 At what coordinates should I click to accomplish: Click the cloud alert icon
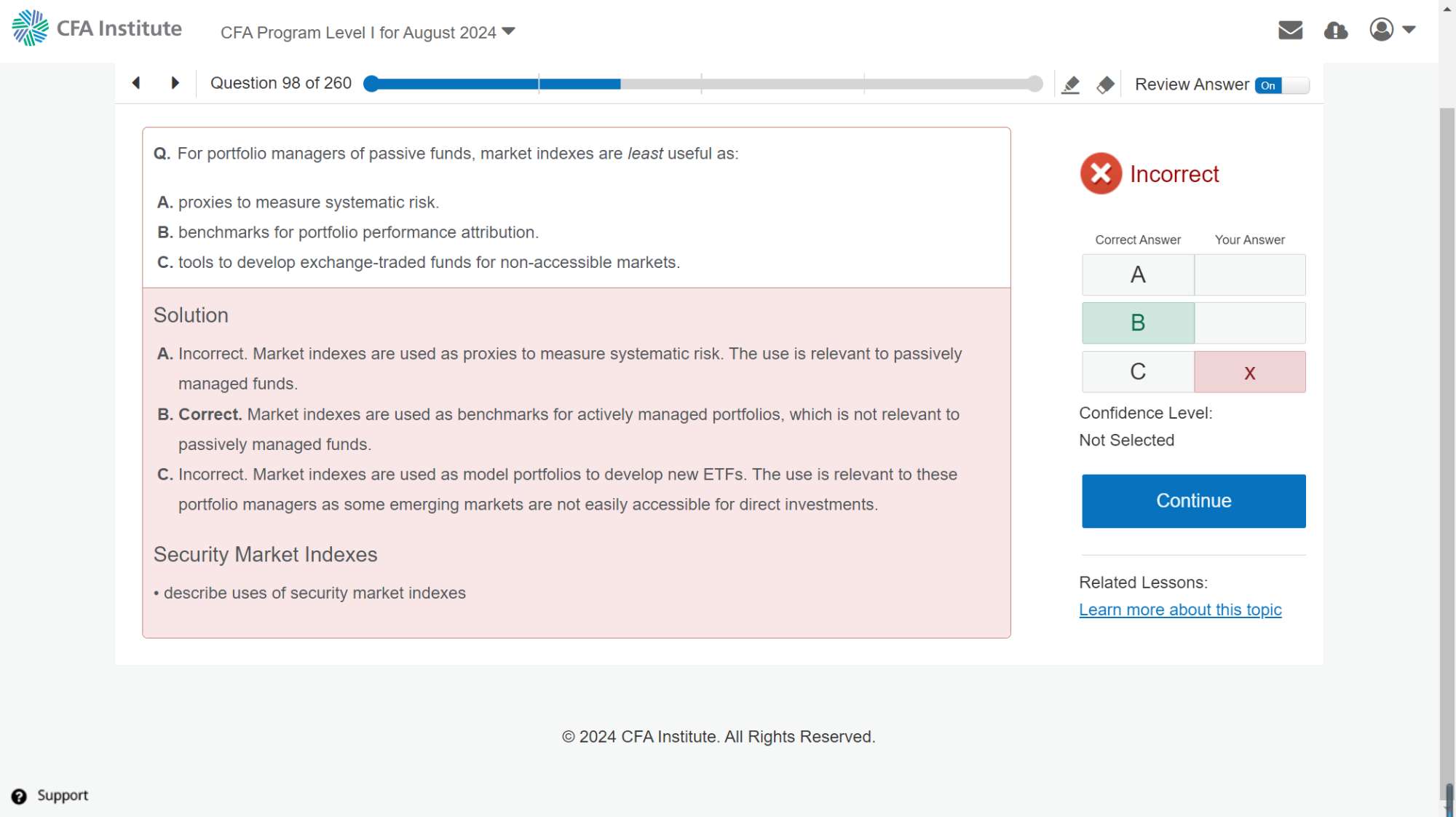1335,31
